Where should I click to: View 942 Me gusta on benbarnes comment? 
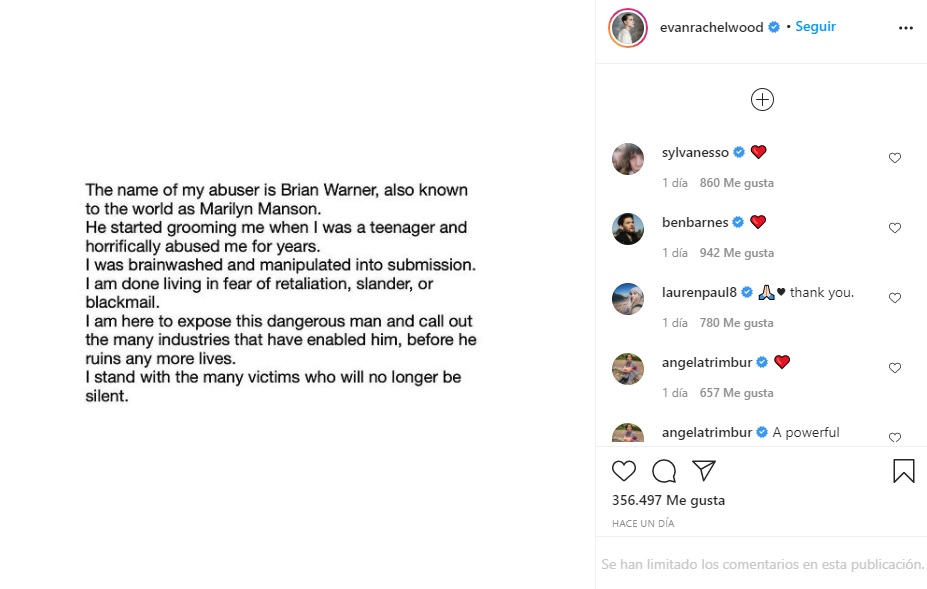pos(736,253)
